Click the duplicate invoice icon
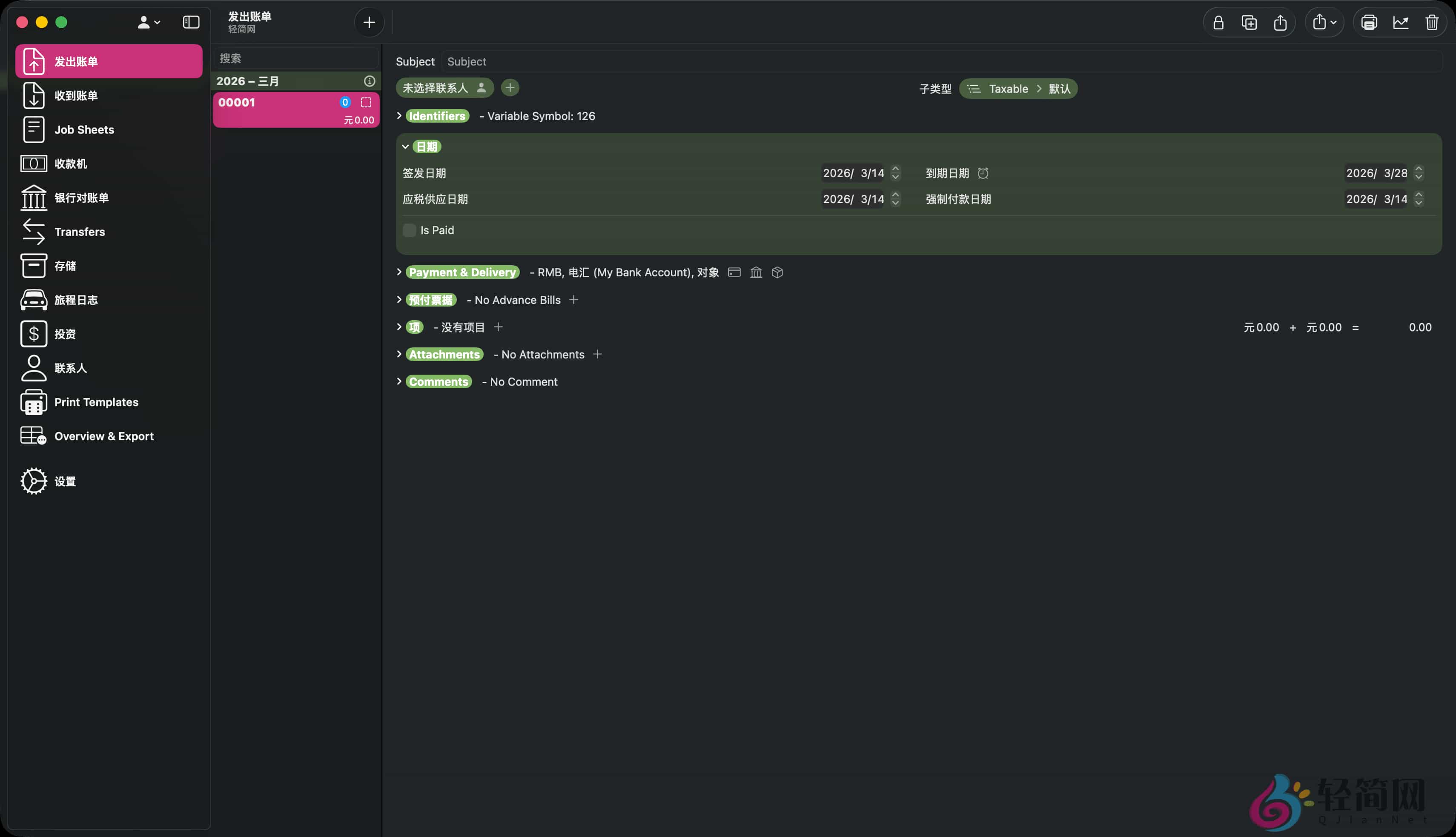 click(x=1249, y=23)
